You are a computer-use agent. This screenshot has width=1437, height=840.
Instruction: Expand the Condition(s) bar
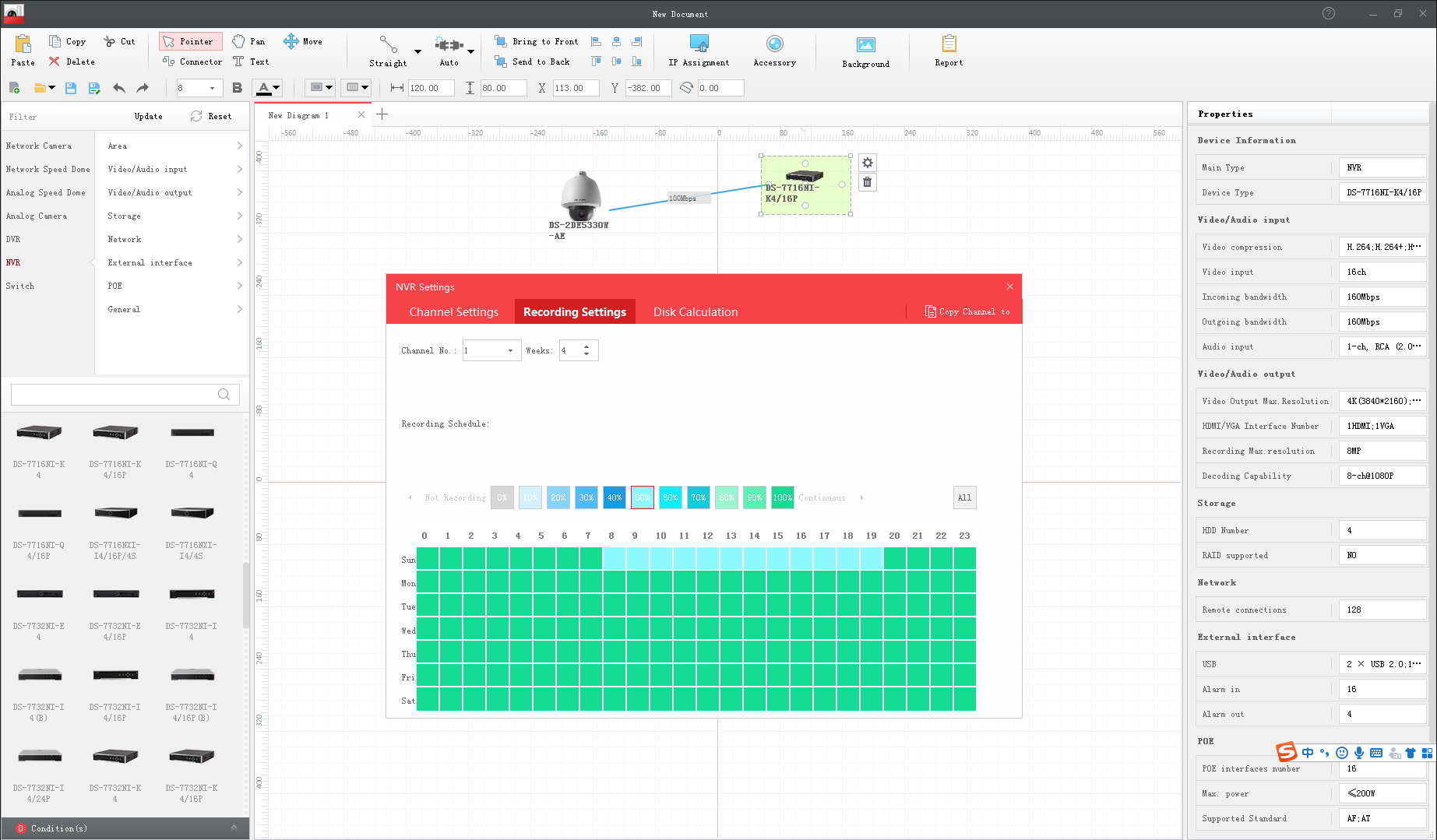point(234,828)
